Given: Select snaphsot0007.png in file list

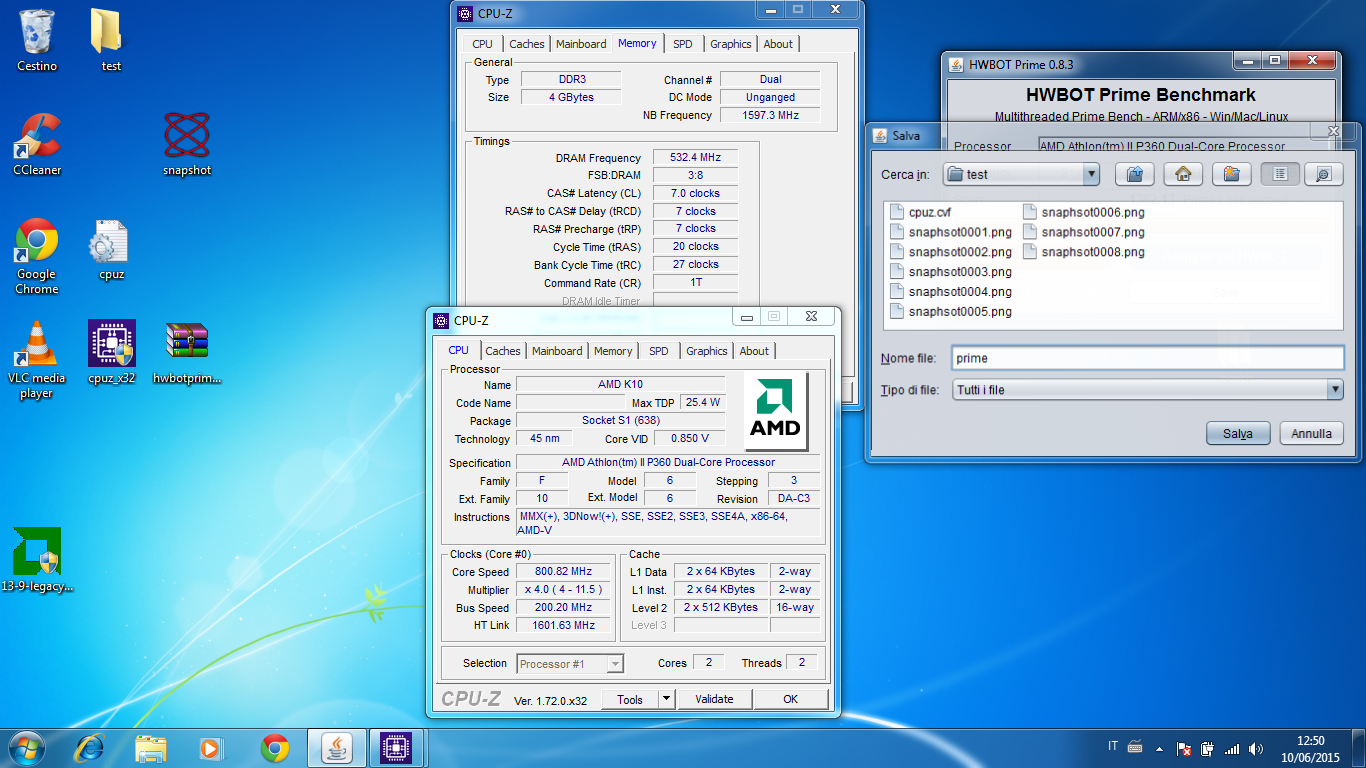Looking at the screenshot, I should pyautogui.click(x=1083, y=232).
